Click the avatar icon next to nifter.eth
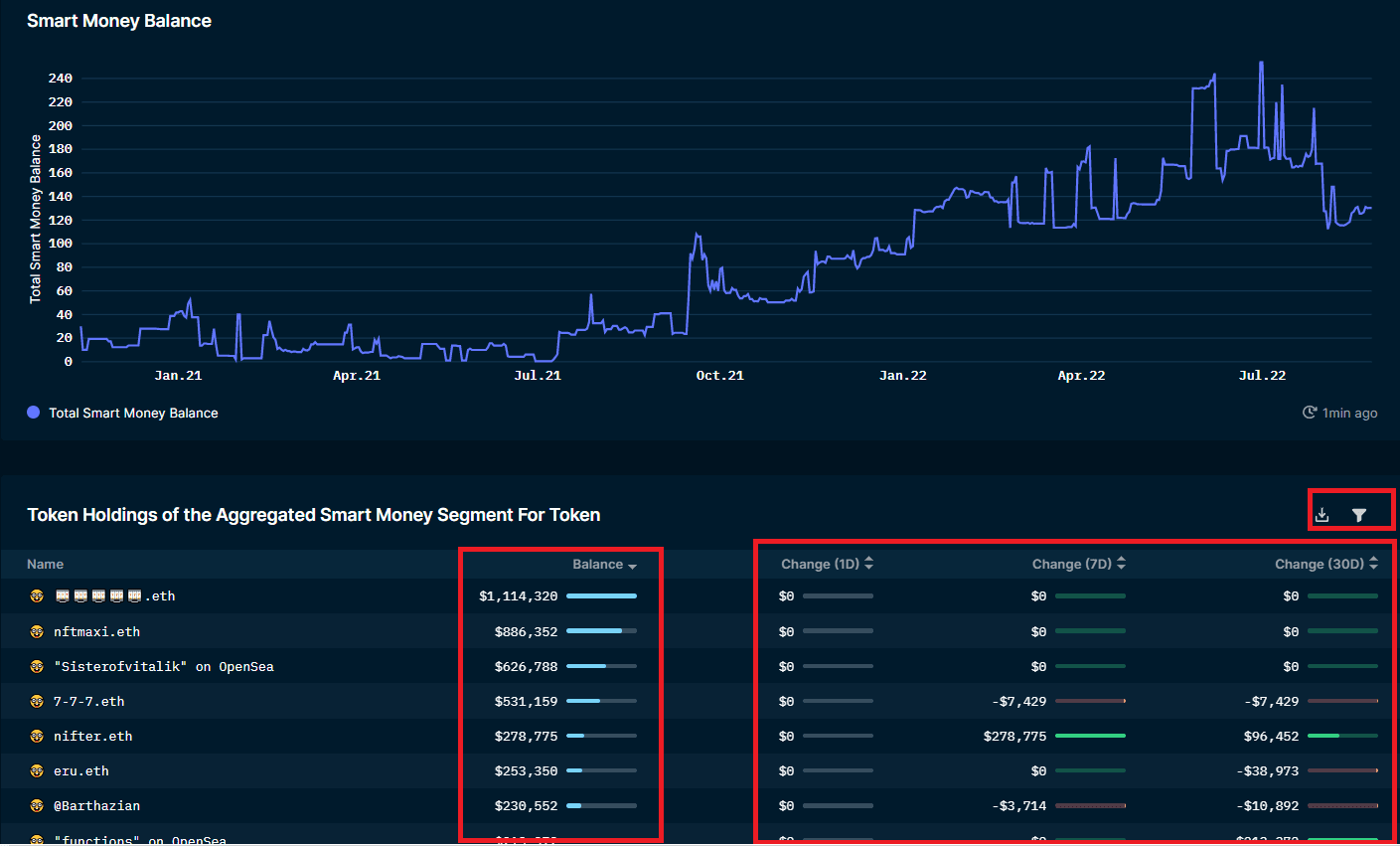The height and width of the screenshot is (846, 1400). click(37, 737)
